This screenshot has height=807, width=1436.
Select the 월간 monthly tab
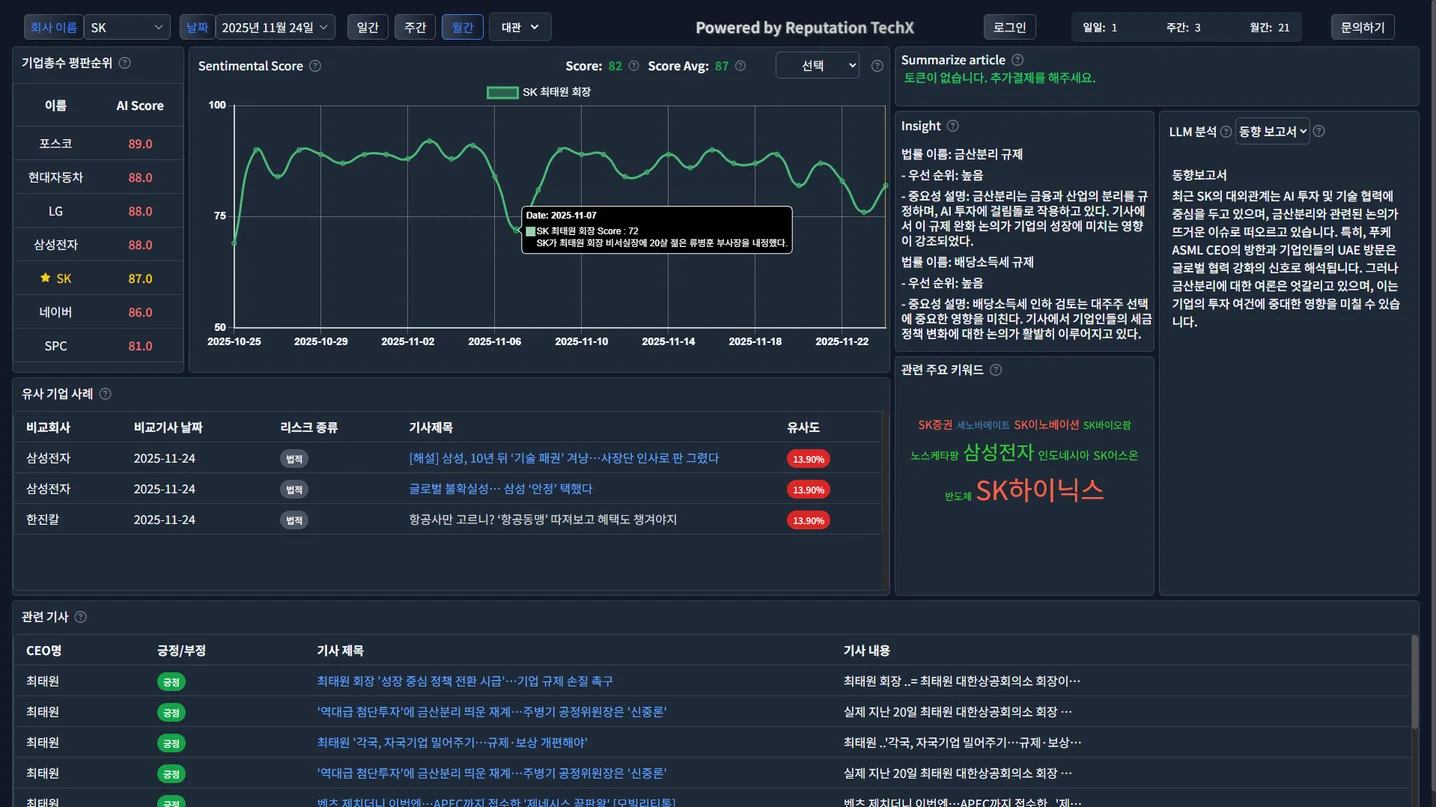pos(462,27)
